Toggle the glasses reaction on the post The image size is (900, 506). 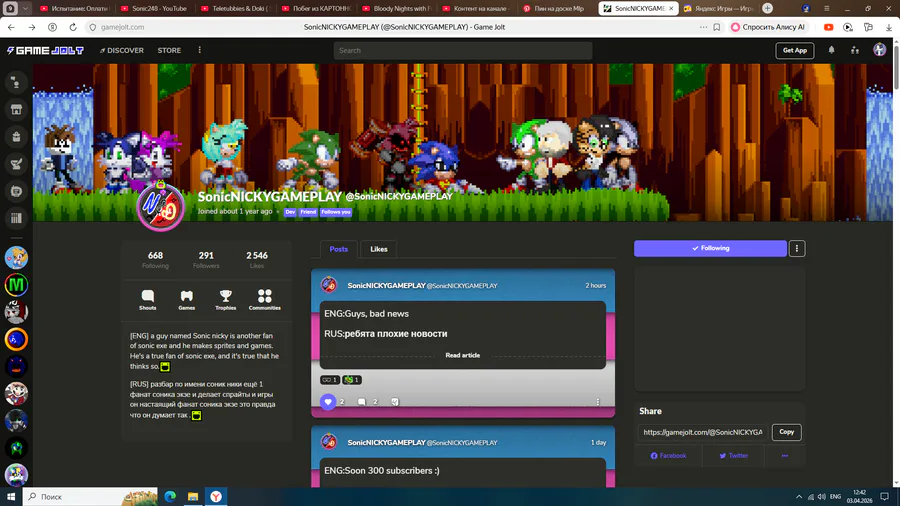pyautogui.click(x=329, y=380)
